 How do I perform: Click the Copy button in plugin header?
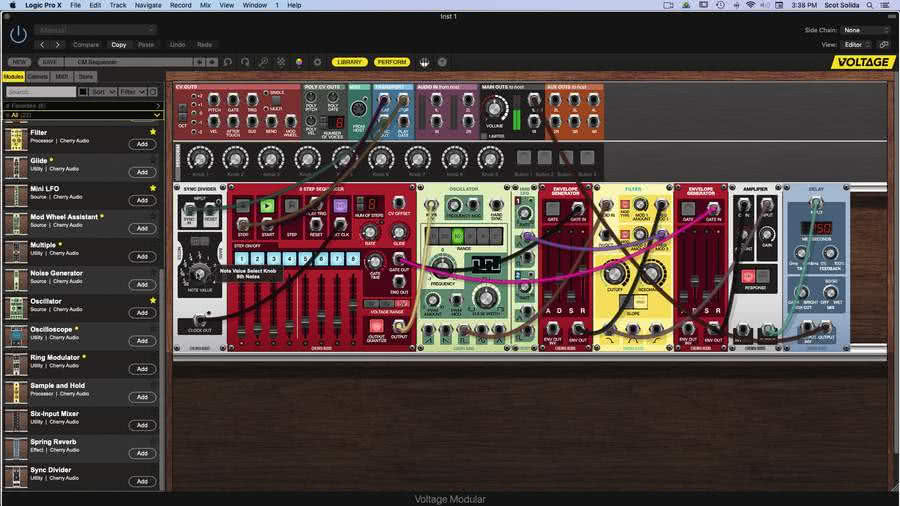[119, 45]
